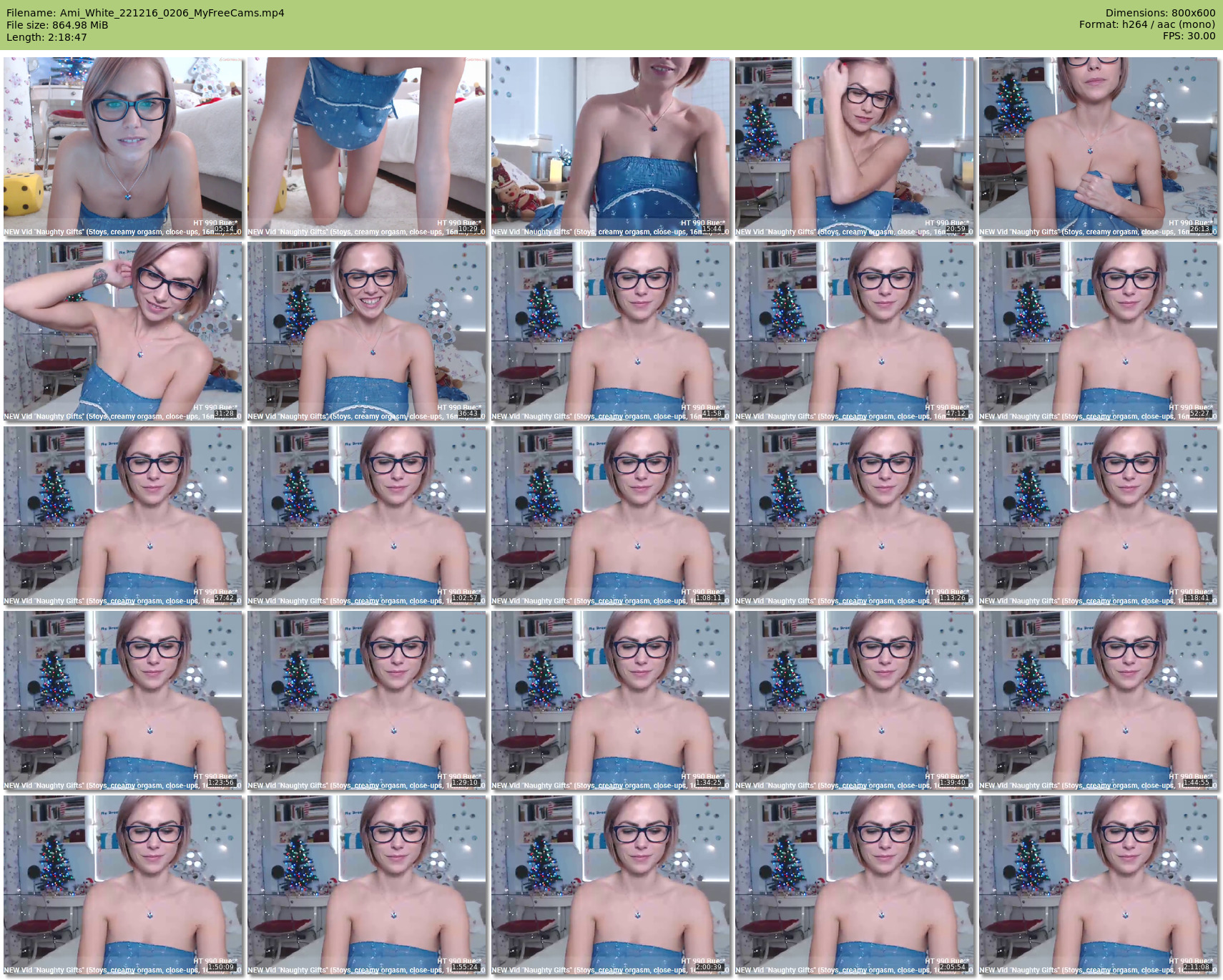
Task: Select the frame at 10:29
Action: coord(367,147)
